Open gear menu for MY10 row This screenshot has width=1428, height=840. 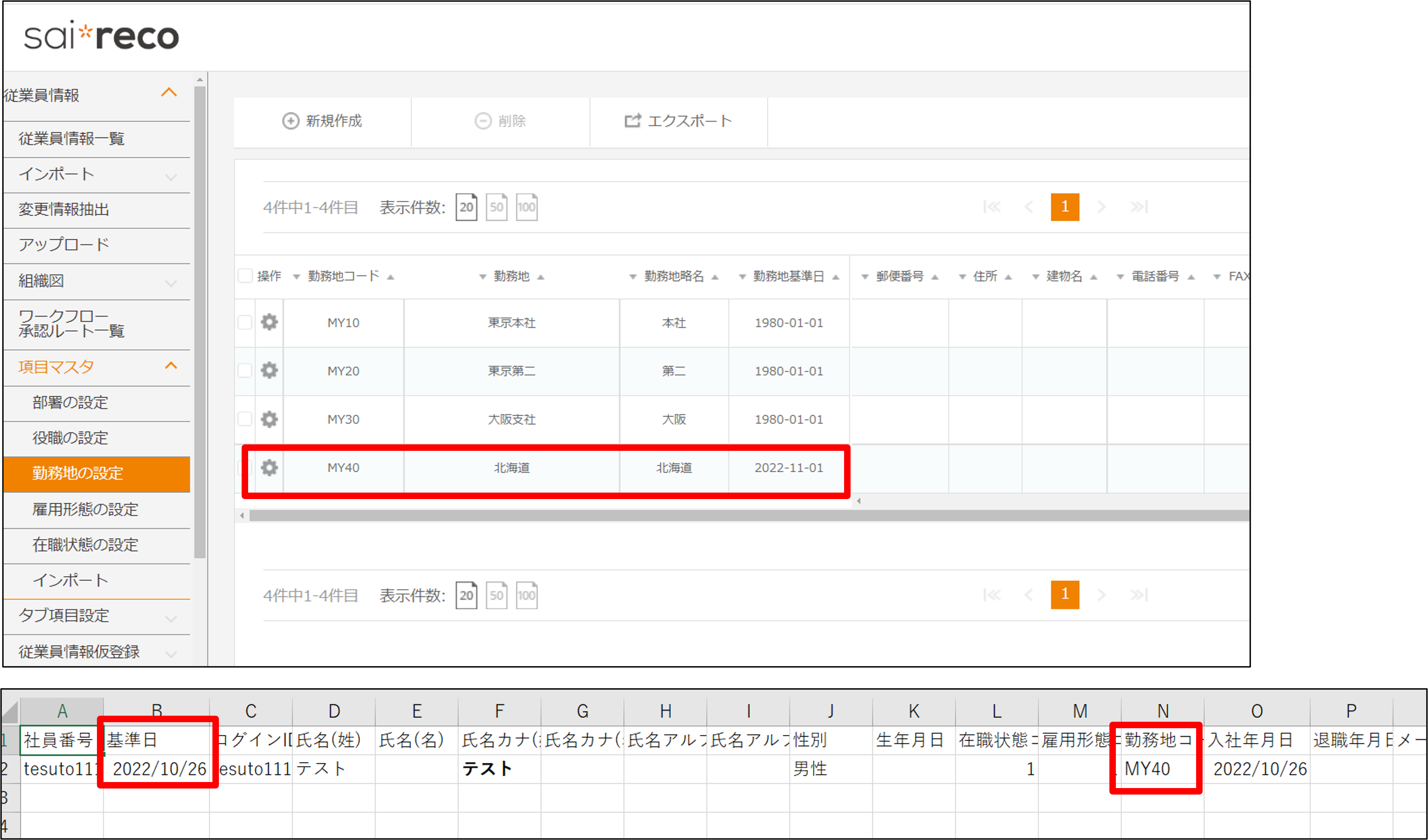[x=269, y=322]
